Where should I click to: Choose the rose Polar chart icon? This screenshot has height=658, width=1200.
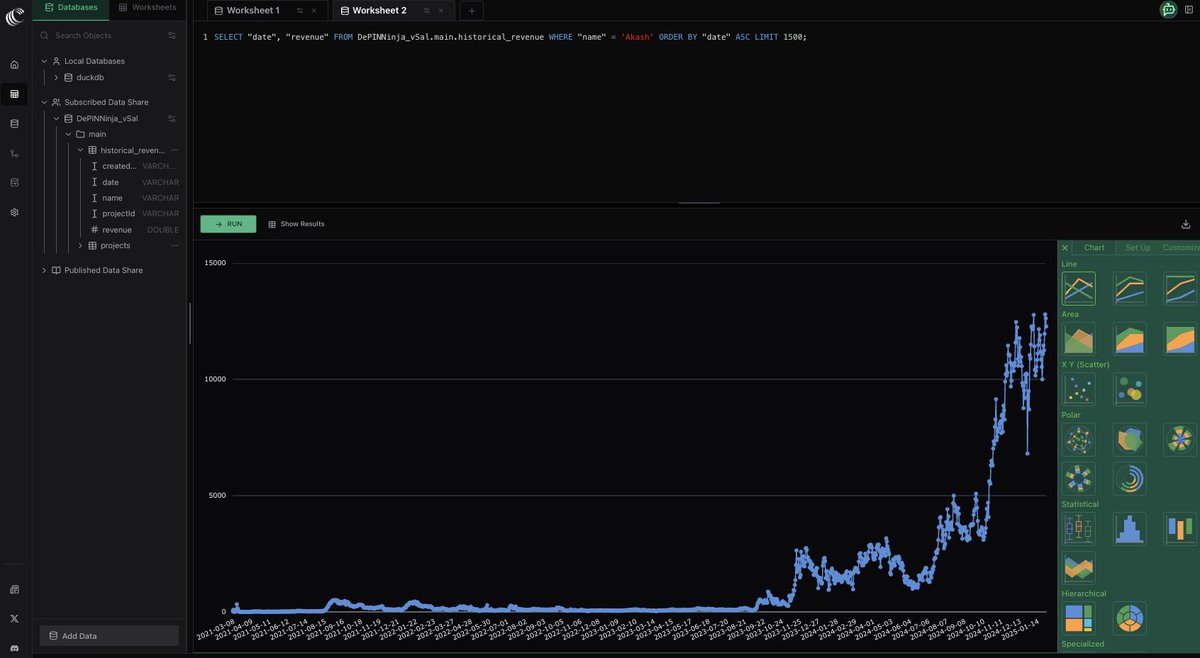pyautogui.click(x=1181, y=438)
